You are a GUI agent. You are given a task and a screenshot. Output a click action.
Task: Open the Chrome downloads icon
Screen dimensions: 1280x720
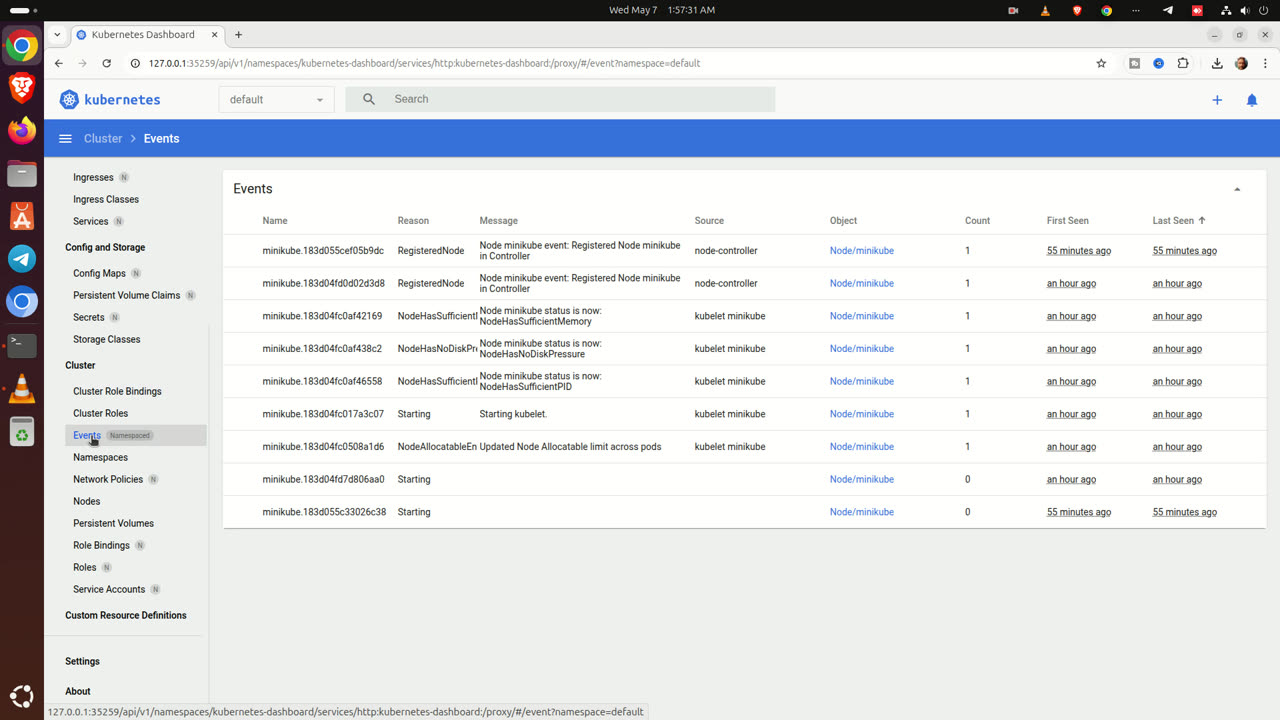[1217, 63]
